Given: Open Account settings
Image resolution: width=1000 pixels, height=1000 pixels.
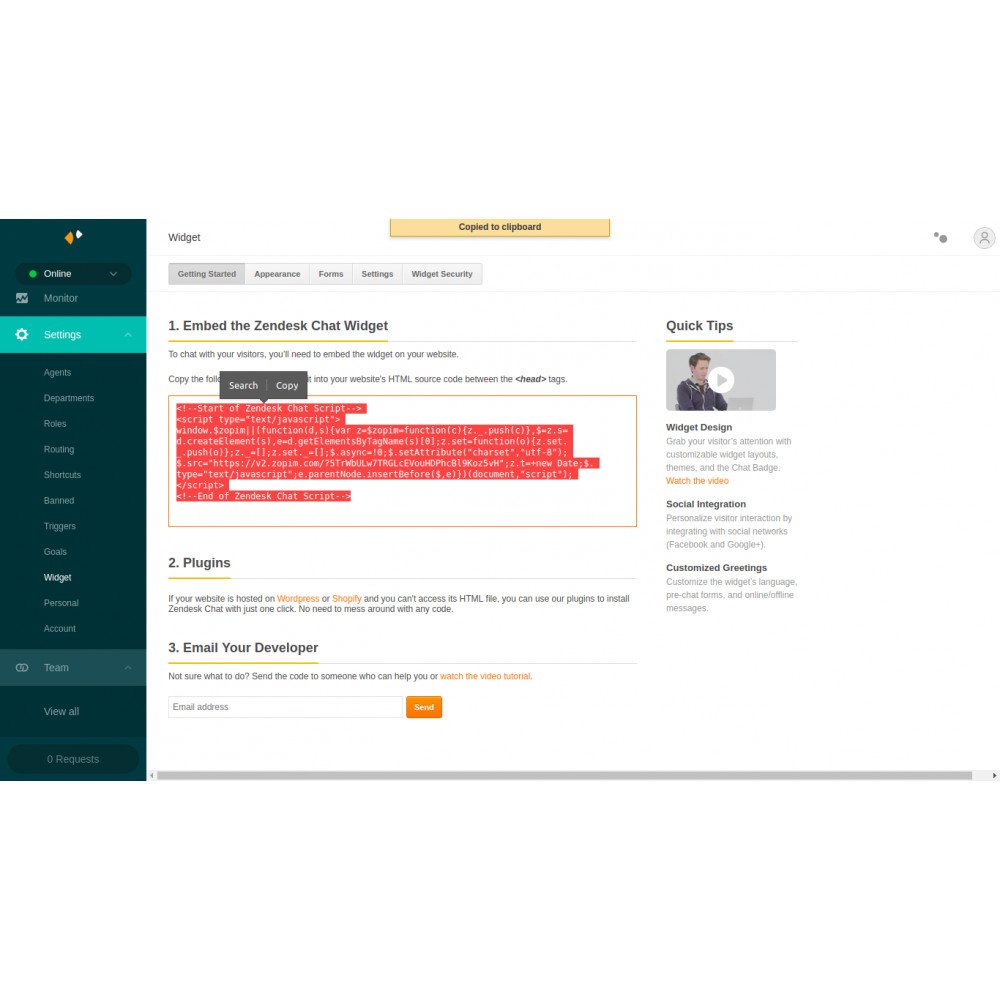Looking at the screenshot, I should pos(59,628).
